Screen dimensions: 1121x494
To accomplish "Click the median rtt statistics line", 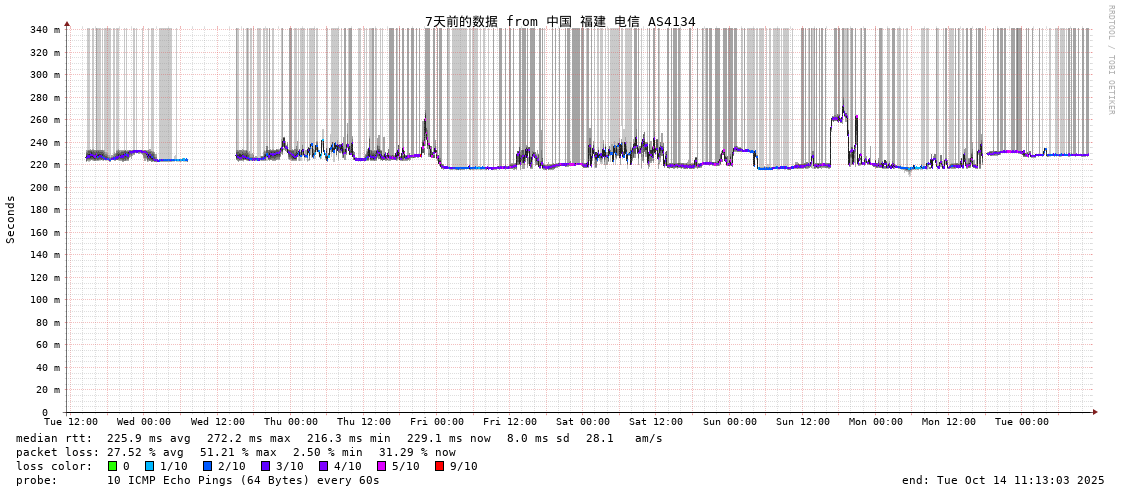I will [339, 438].
